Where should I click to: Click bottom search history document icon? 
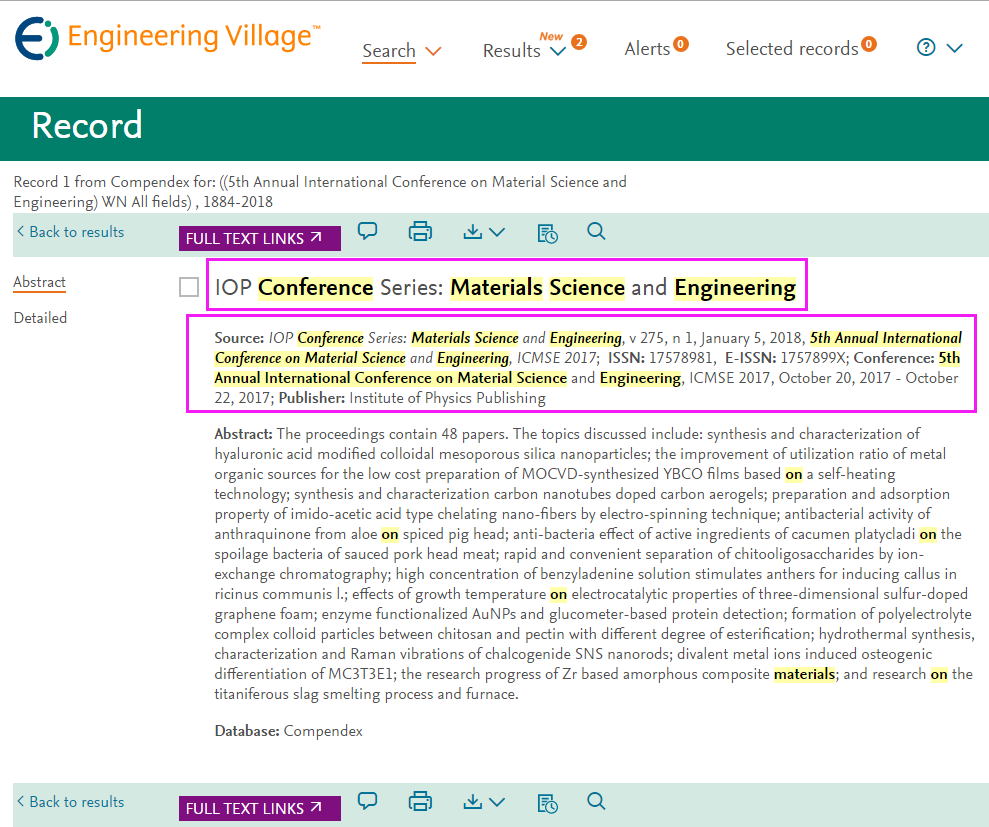point(547,803)
